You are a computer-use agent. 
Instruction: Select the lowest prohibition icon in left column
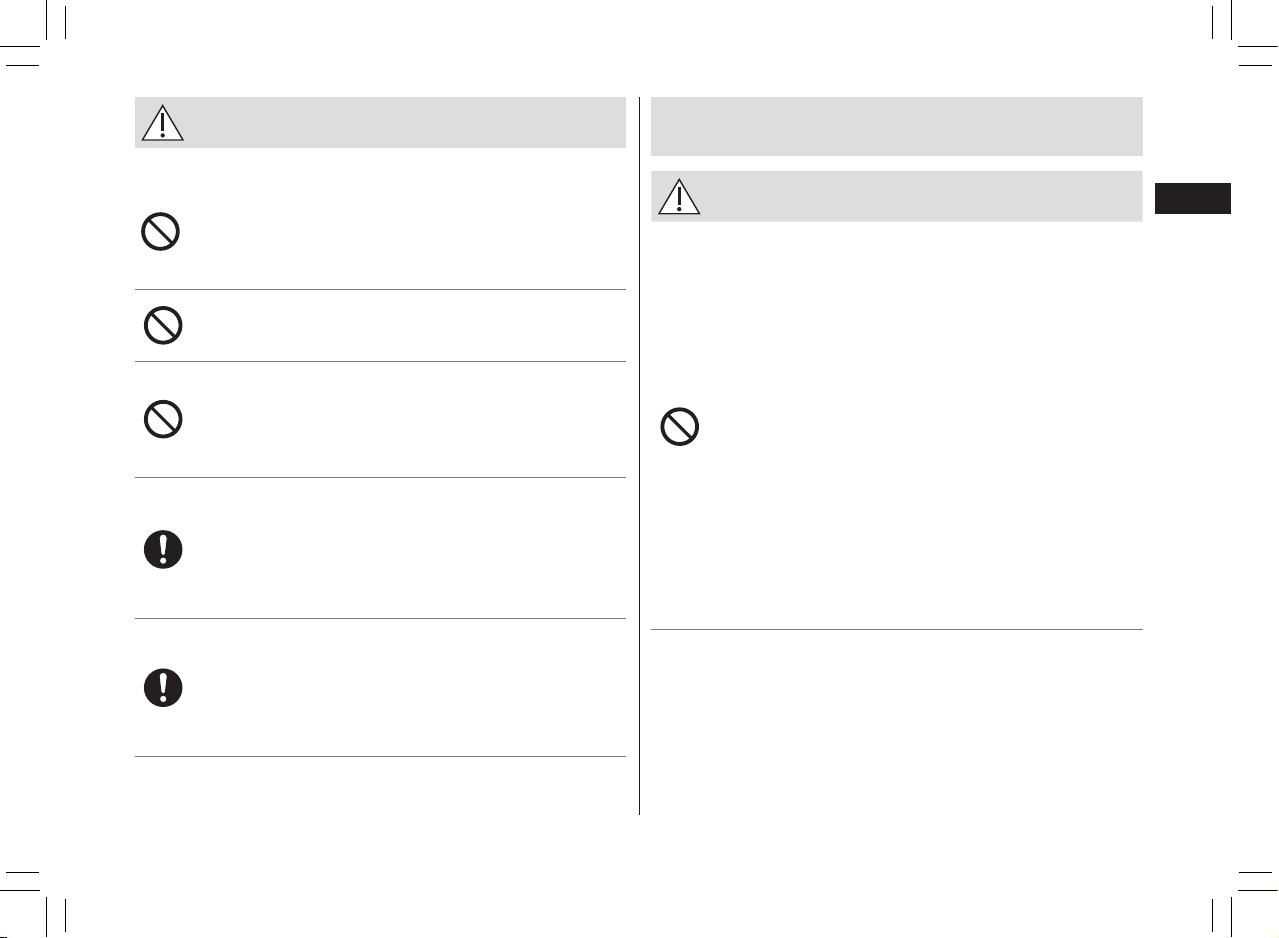(x=162, y=419)
